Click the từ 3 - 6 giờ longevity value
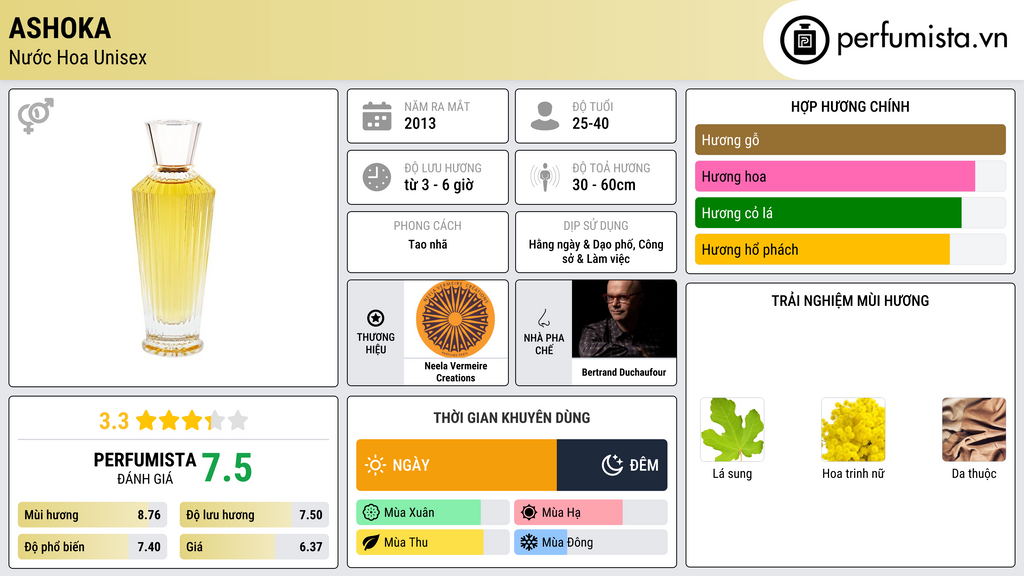1024x576 pixels. pos(439,185)
